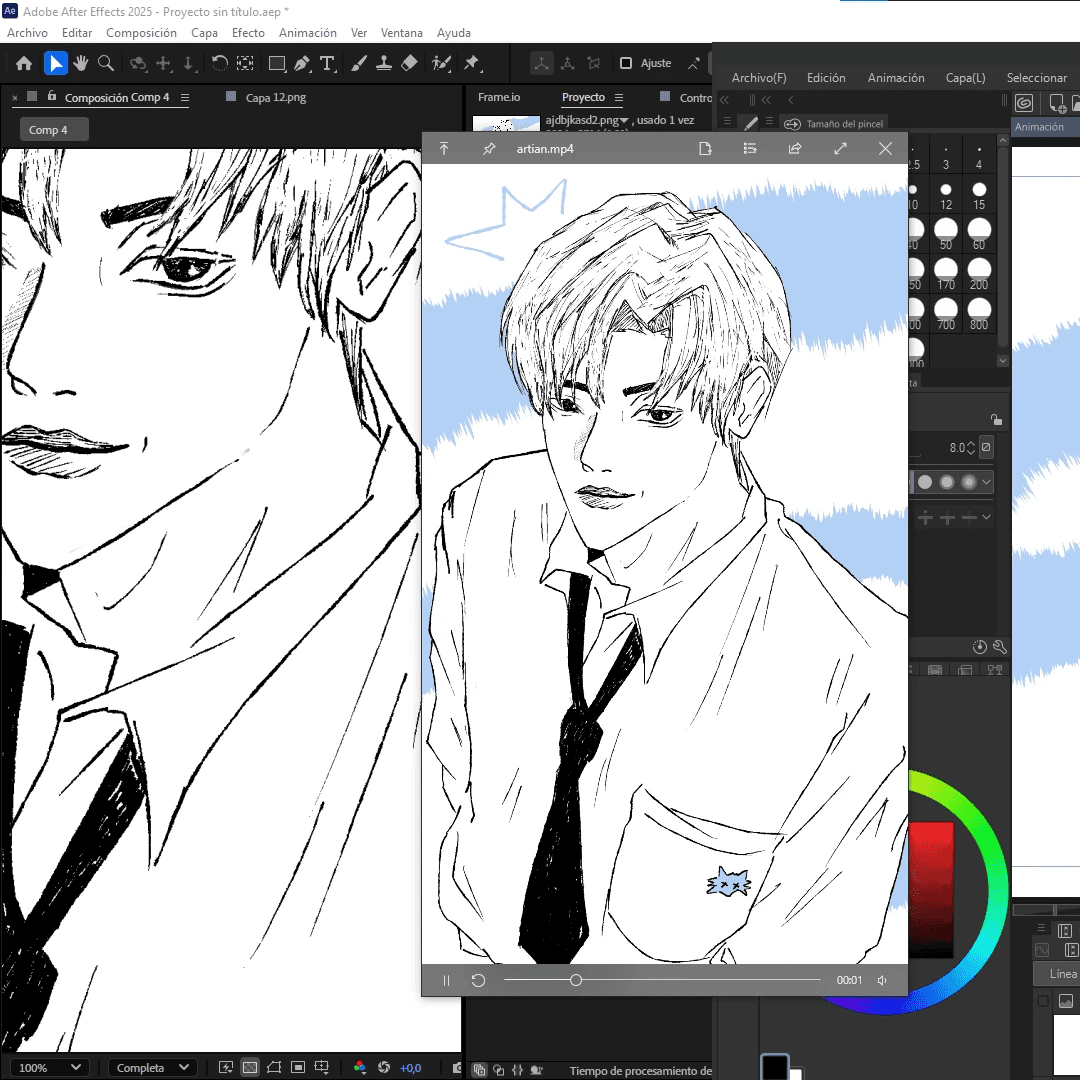Screen dimensions: 1080x1080
Task: Select the 200 brush size preset
Action: point(979,274)
